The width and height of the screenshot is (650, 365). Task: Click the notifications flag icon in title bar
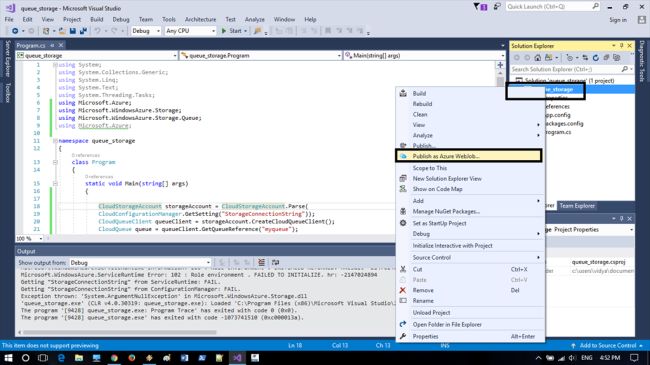pos(480,7)
